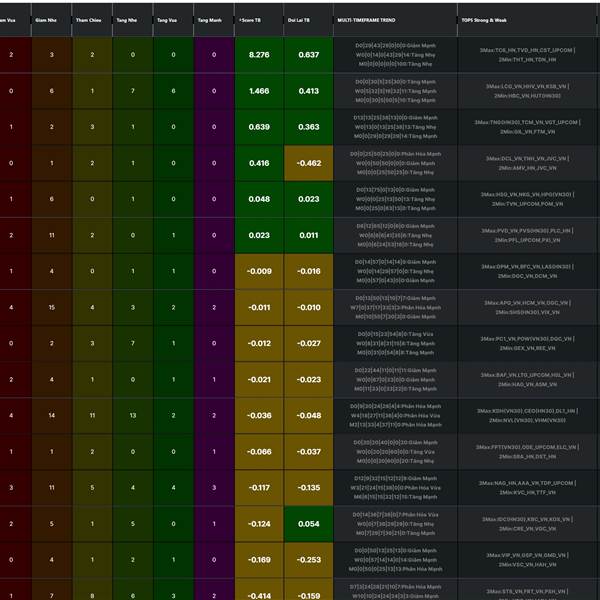Select the 0.363 Doi Lai cell
The width and height of the screenshot is (600, 600).
[x=308, y=127]
